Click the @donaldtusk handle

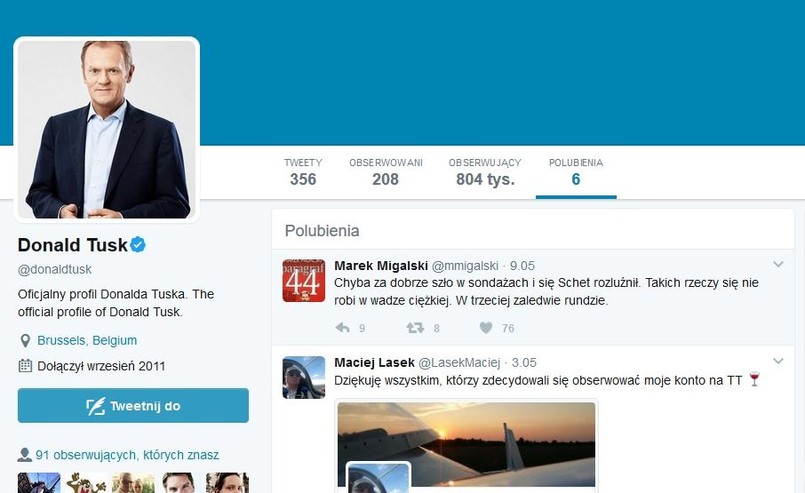(54, 270)
